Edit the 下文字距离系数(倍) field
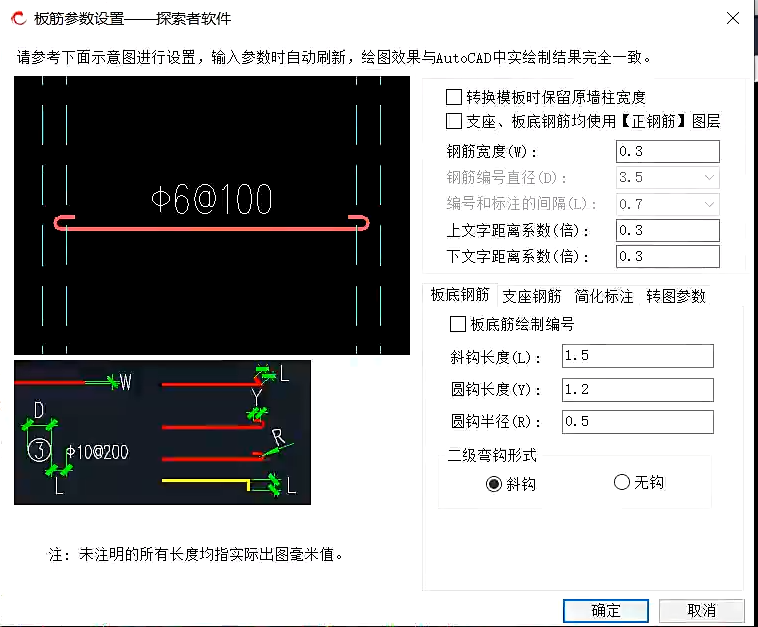This screenshot has width=758, height=627. click(x=668, y=256)
